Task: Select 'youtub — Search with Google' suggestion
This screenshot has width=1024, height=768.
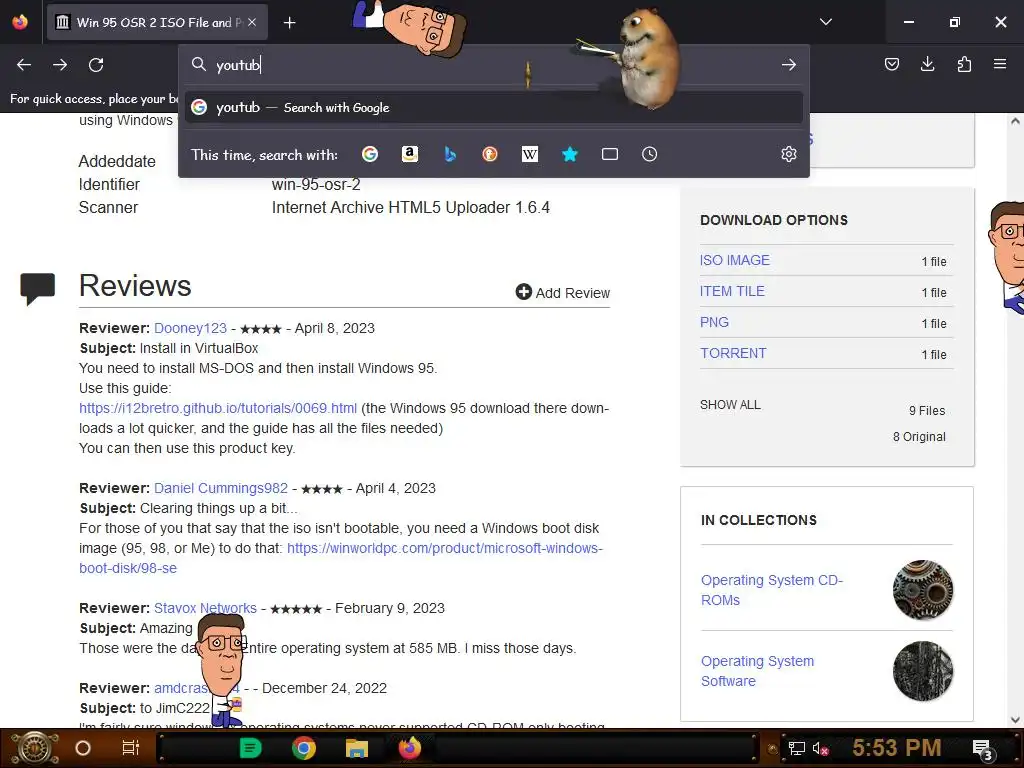Action: (493, 107)
